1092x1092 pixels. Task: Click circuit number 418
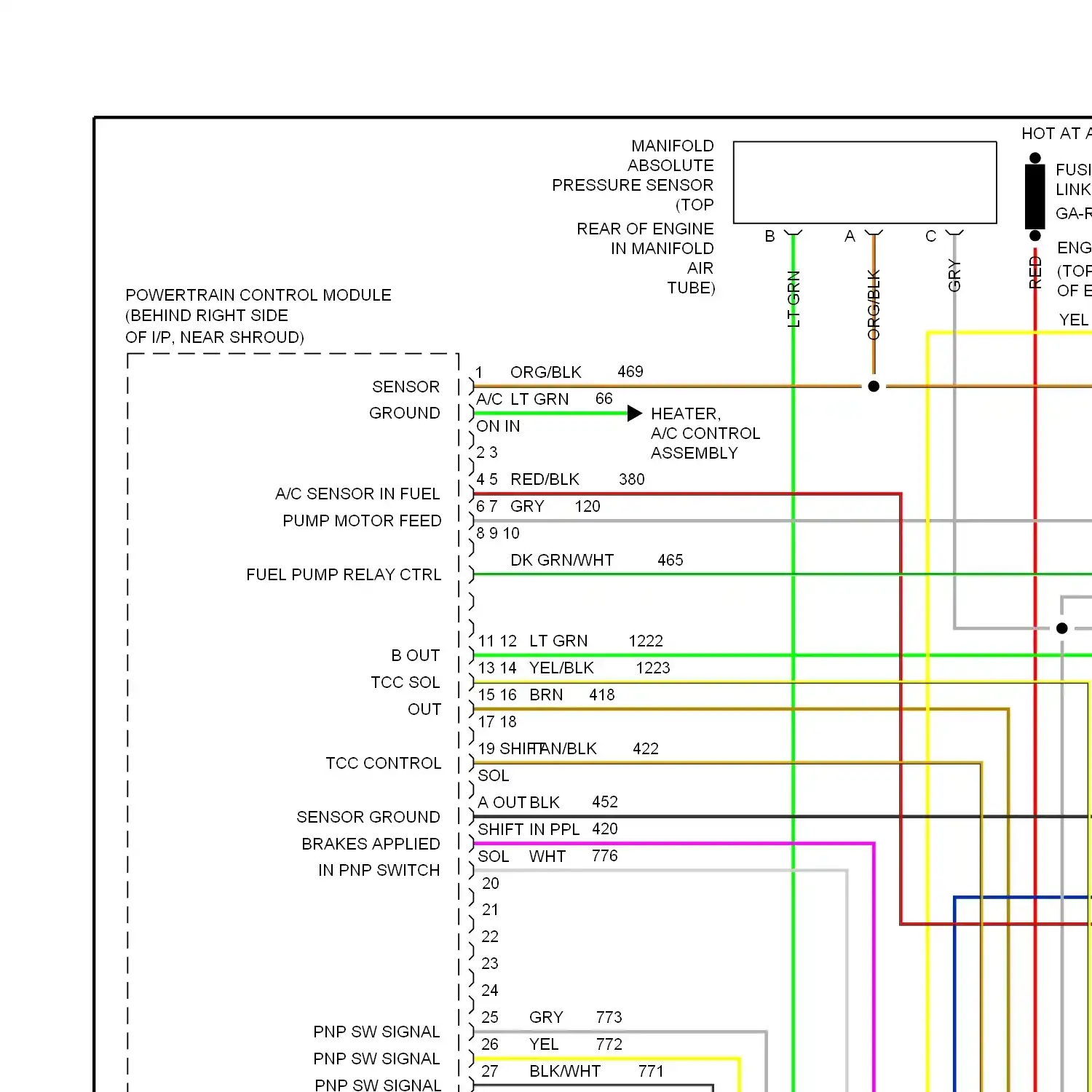tap(602, 695)
